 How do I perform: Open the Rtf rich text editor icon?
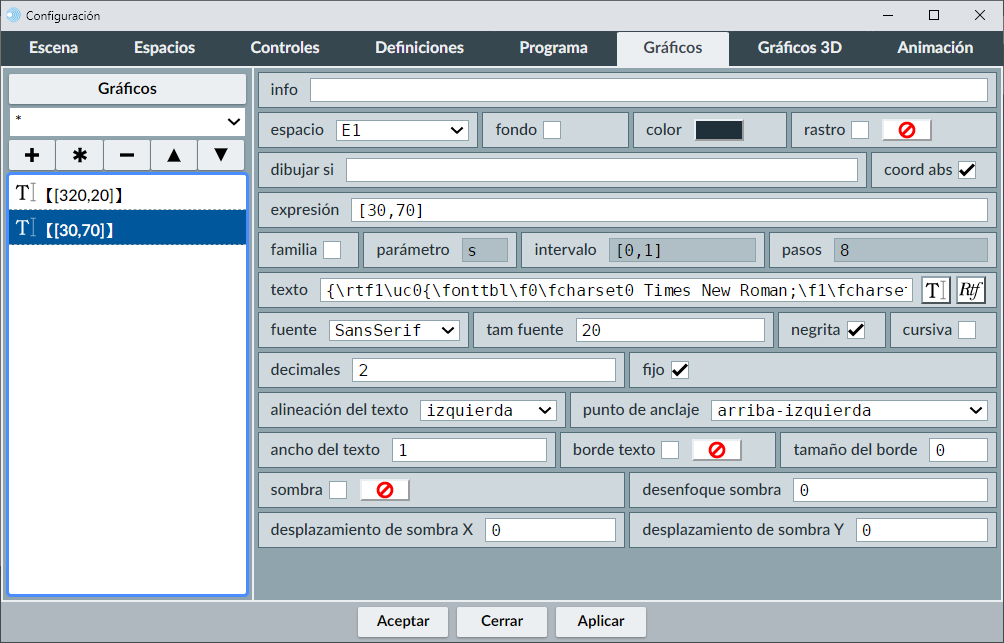[x=971, y=290]
